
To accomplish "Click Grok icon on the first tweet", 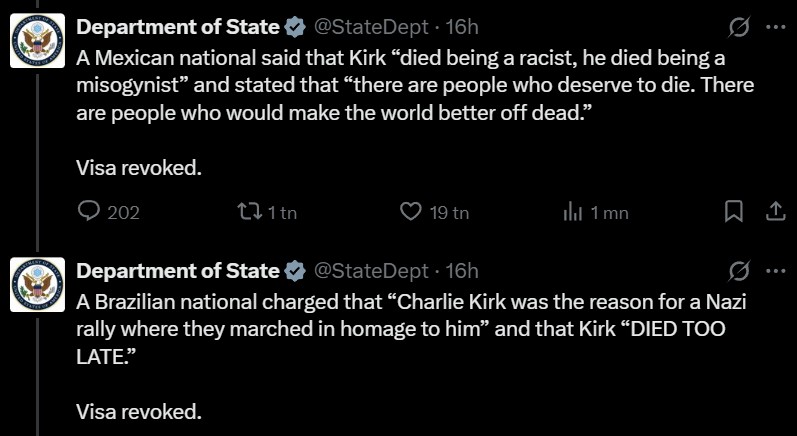I will point(740,26).
